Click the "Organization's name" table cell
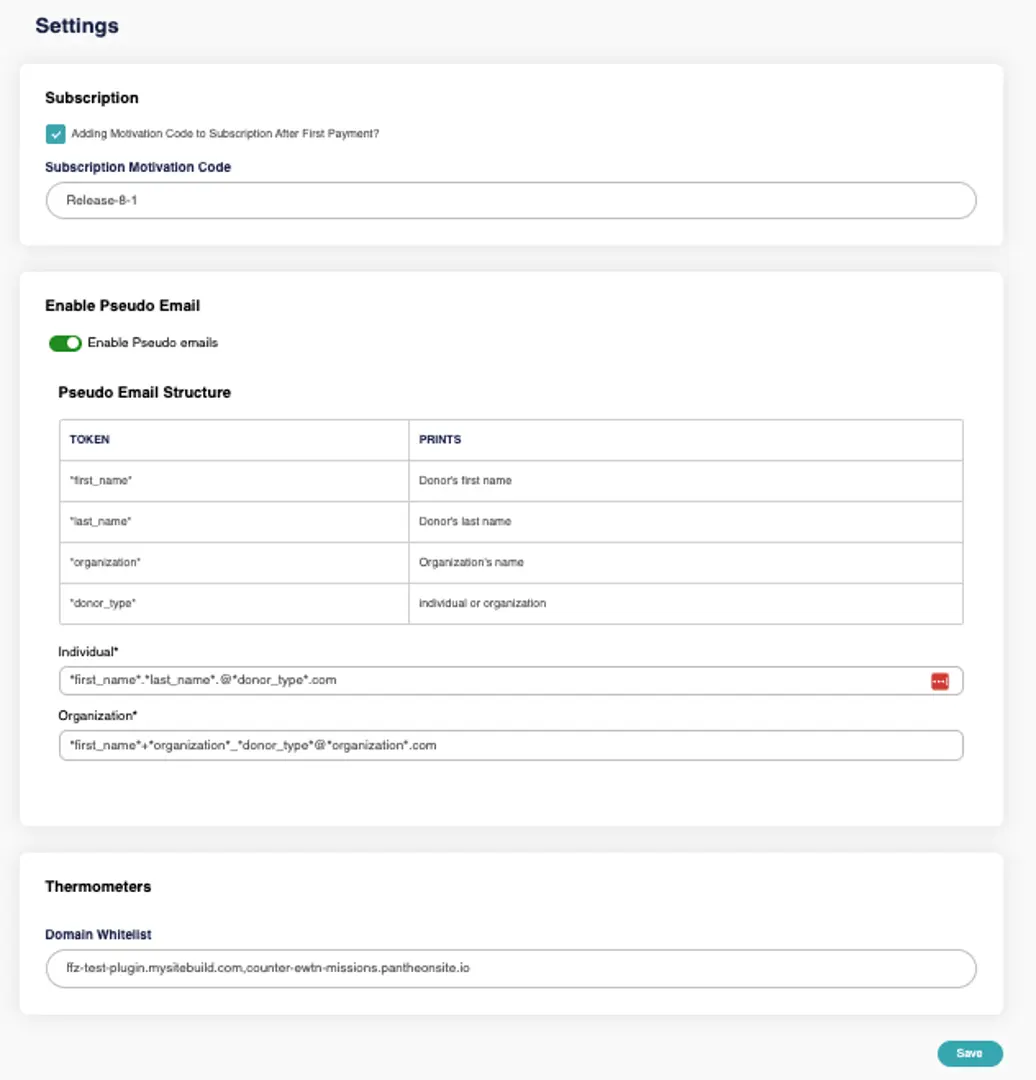The width and height of the screenshot is (1036, 1080). click(x=471, y=562)
